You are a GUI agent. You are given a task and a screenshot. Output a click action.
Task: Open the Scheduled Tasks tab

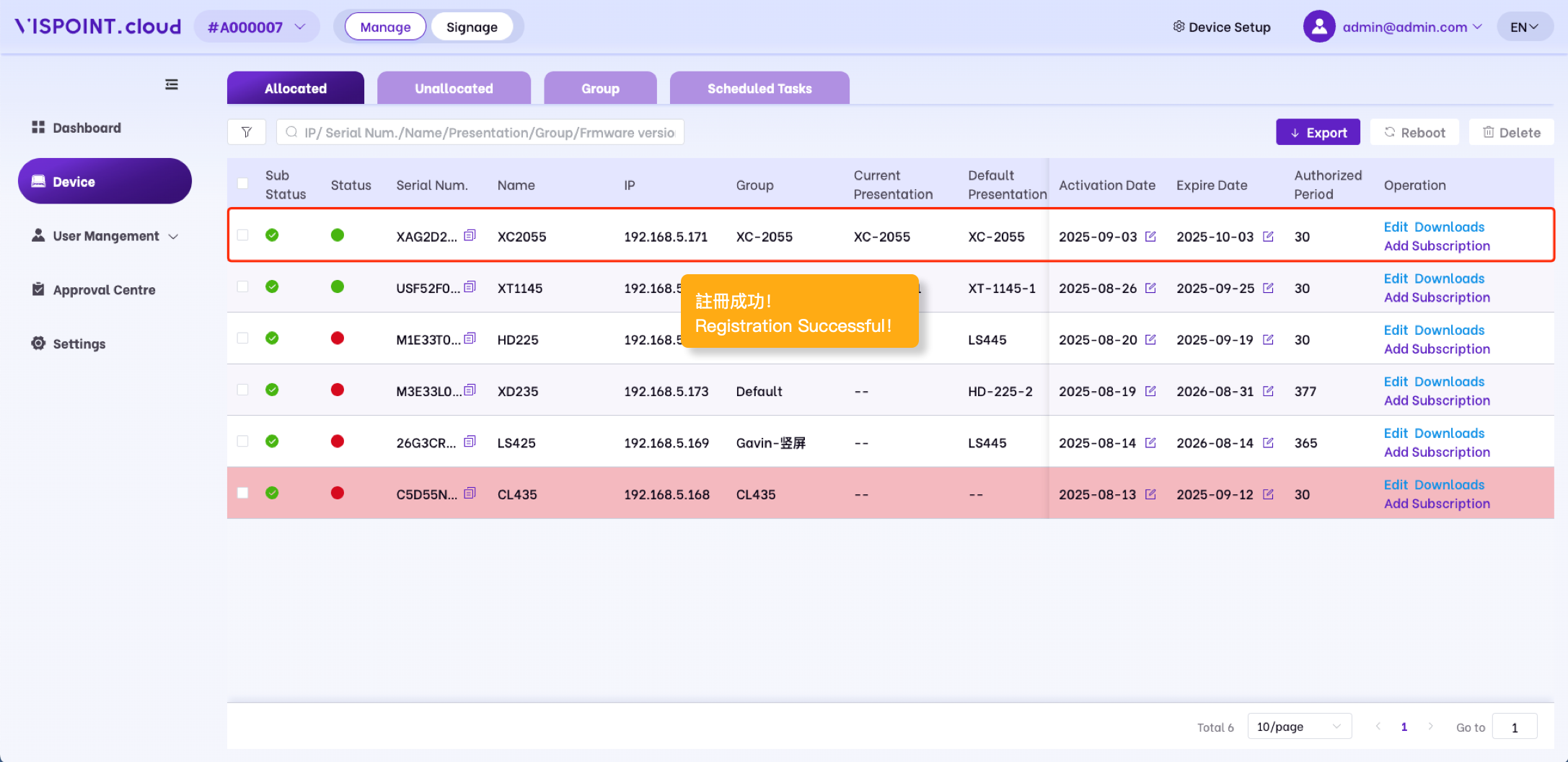point(759,88)
